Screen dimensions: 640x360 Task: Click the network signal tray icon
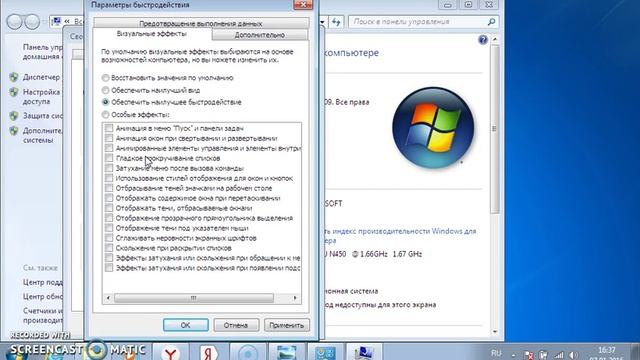coord(559,355)
